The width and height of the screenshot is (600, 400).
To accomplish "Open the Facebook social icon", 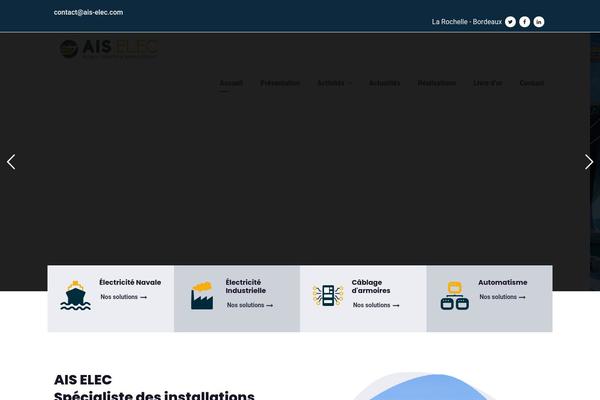I will coord(525,22).
